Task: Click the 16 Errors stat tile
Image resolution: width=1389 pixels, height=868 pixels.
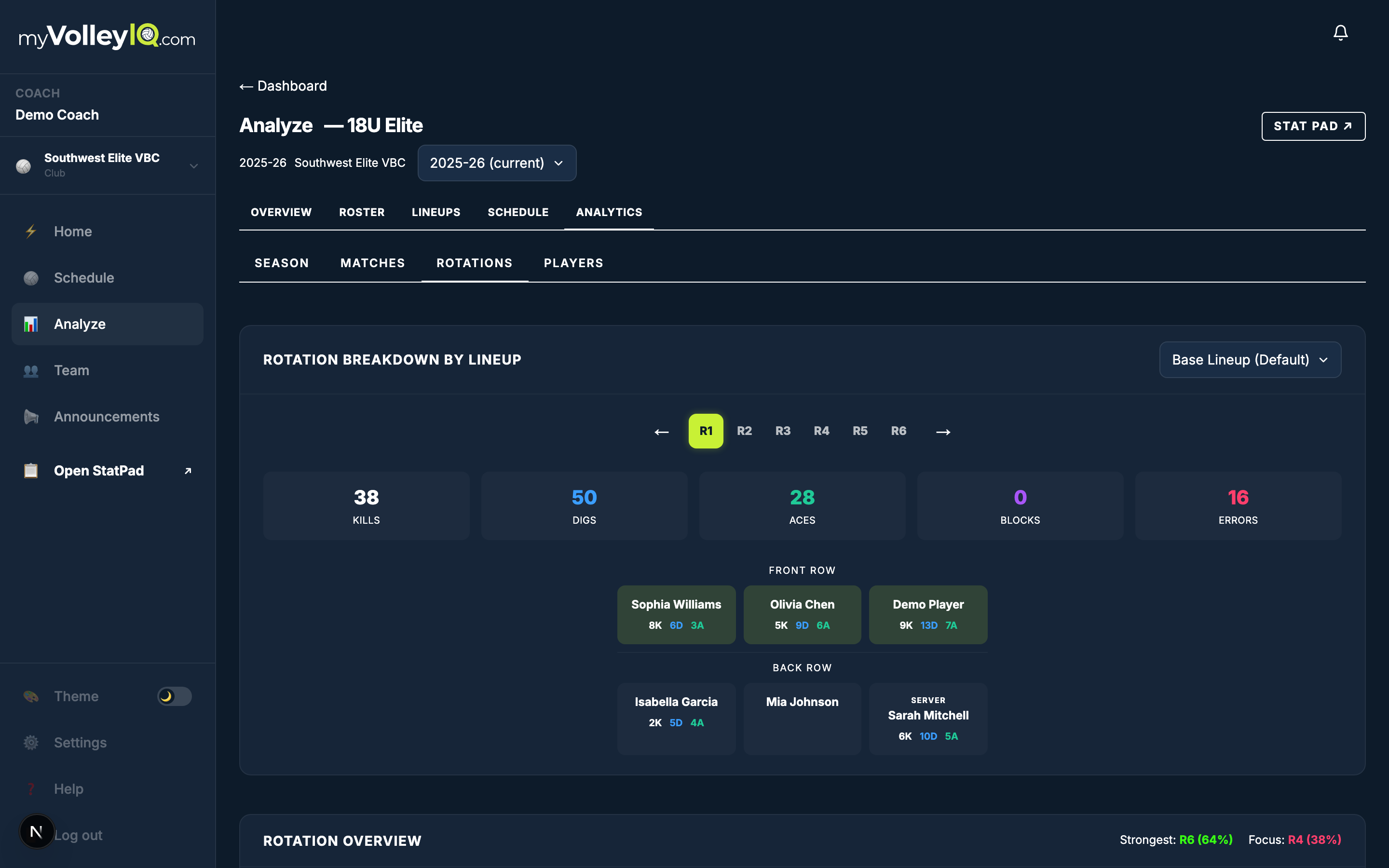Action: coord(1238,506)
